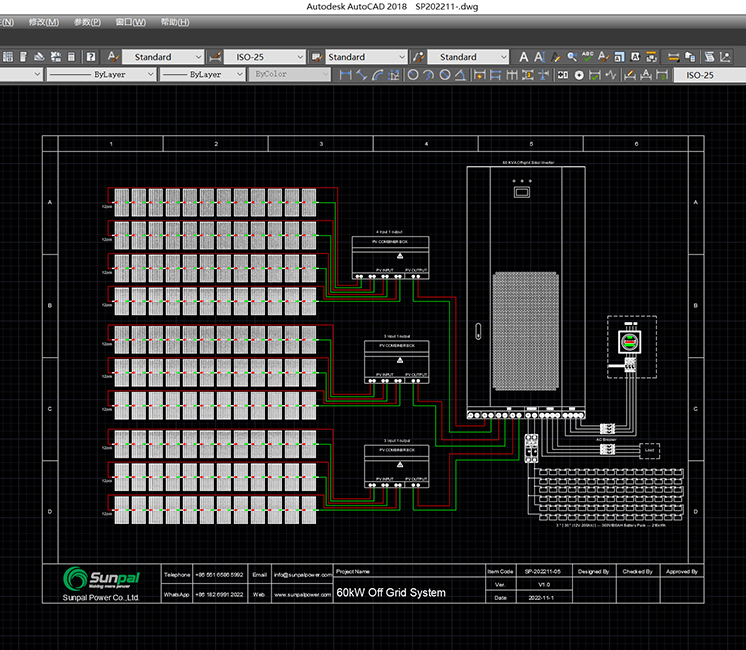Click the Sunpal logo in title block
The height and width of the screenshot is (650, 746).
[101, 578]
